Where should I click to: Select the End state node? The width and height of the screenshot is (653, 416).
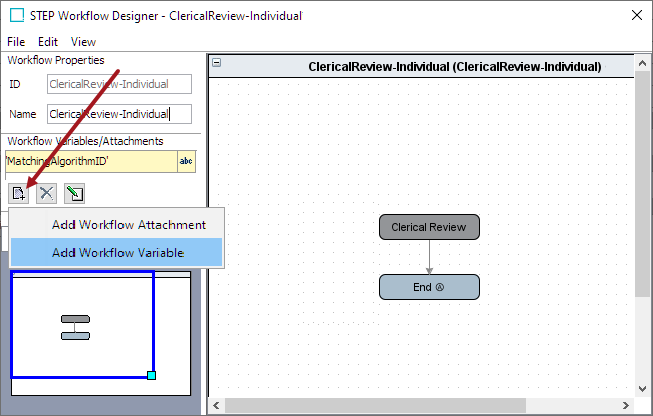click(x=429, y=287)
